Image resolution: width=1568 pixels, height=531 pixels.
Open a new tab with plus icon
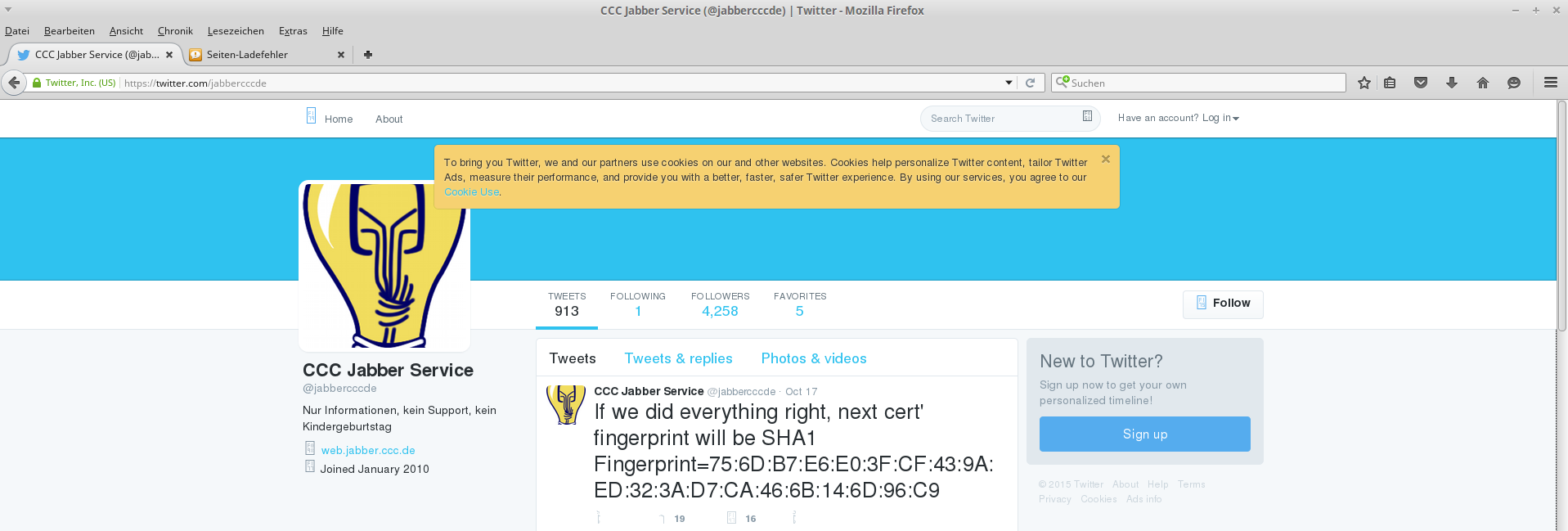[368, 55]
